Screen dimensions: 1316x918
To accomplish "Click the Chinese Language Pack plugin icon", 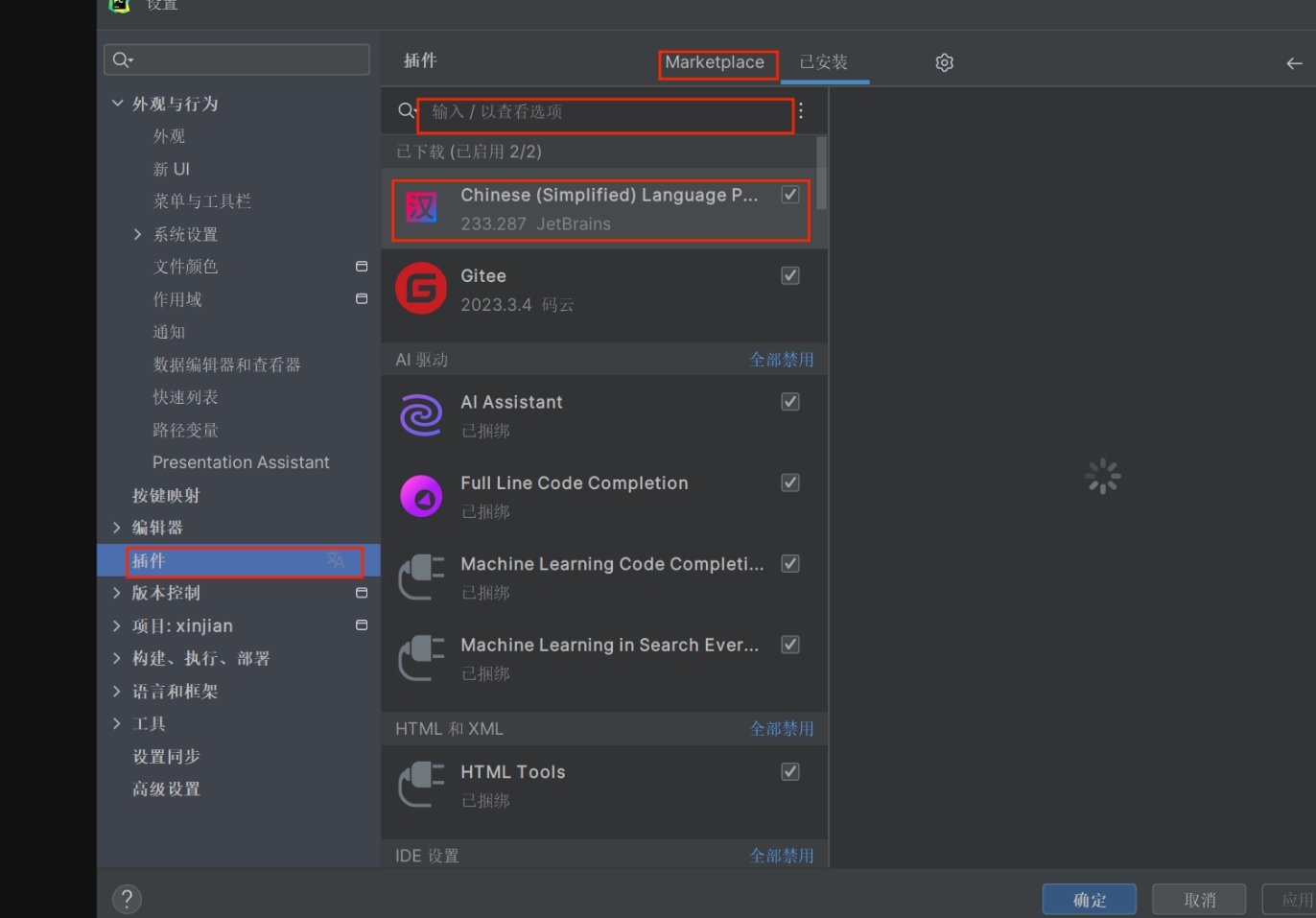I will [421, 207].
